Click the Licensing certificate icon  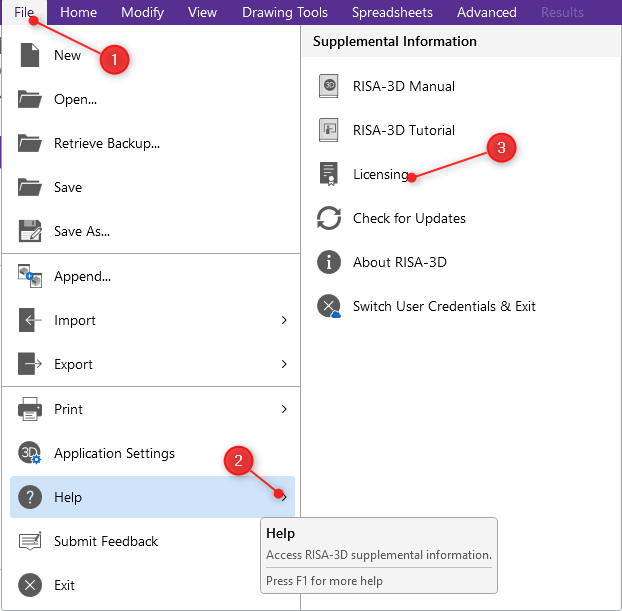[x=329, y=174]
